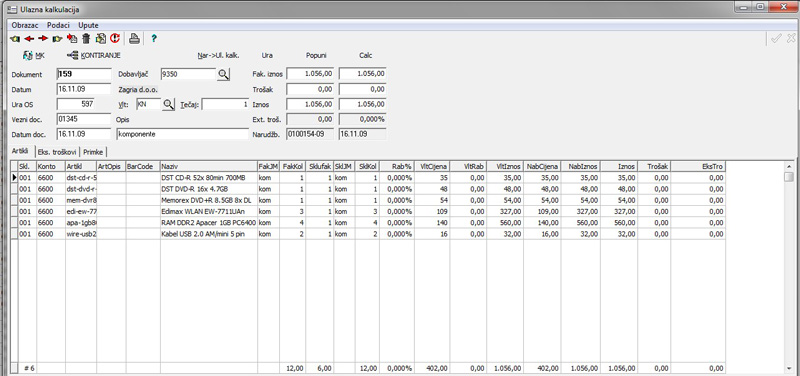Click the Ura button
This screenshot has height=376, width=800.
coord(267,56)
